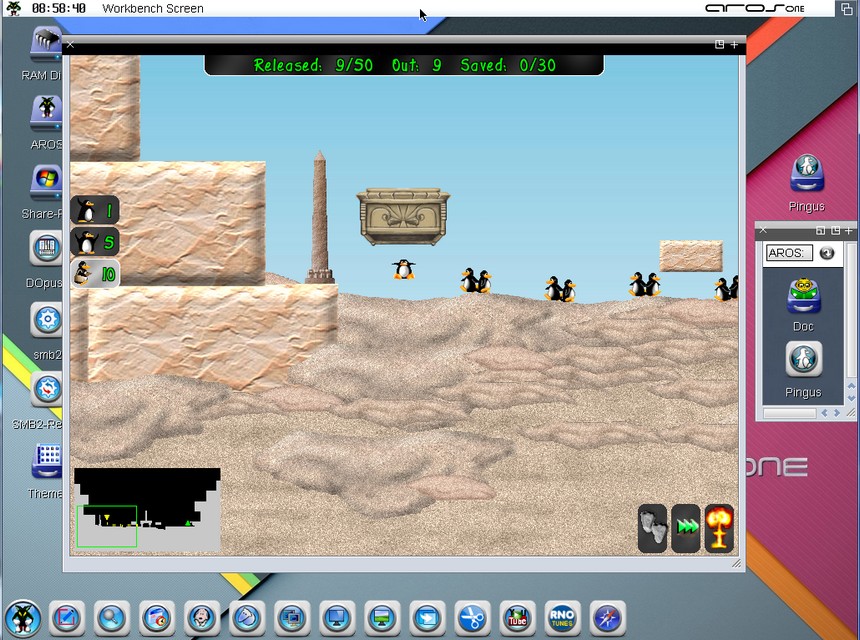The height and width of the screenshot is (640, 860).
Task: Click the drawer's vertical scroll down arrow
Action: [851, 398]
